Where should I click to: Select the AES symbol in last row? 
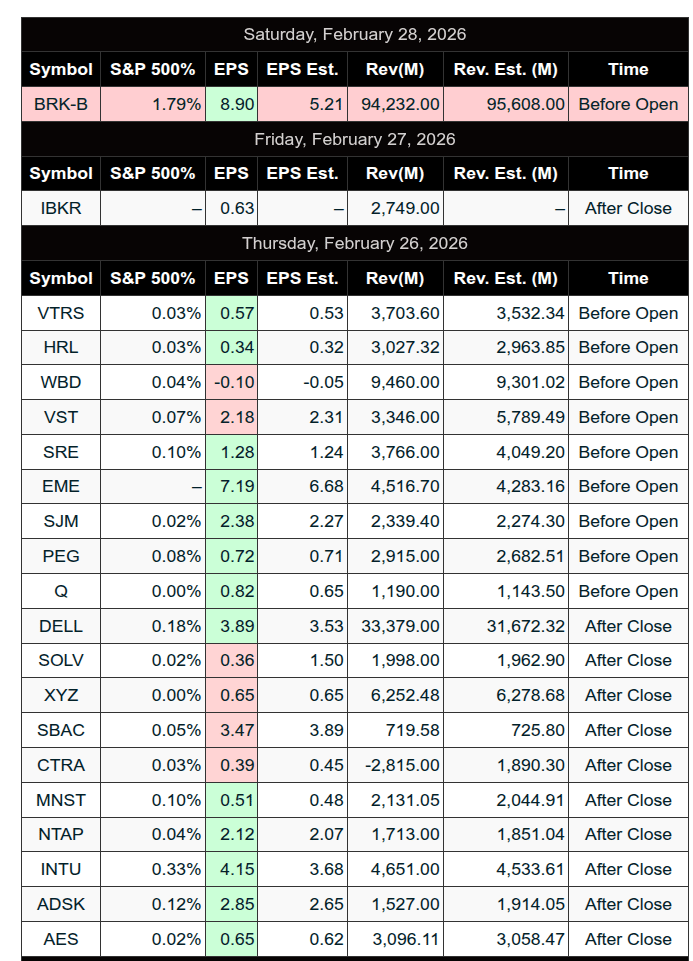[x=61, y=939]
